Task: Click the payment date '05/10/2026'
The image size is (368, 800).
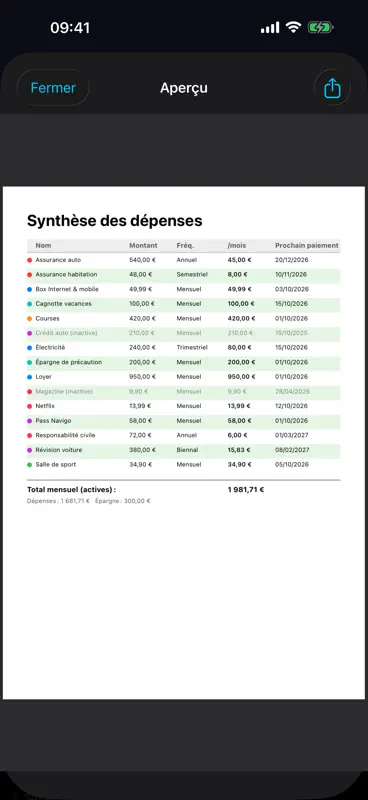Action: point(291,465)
